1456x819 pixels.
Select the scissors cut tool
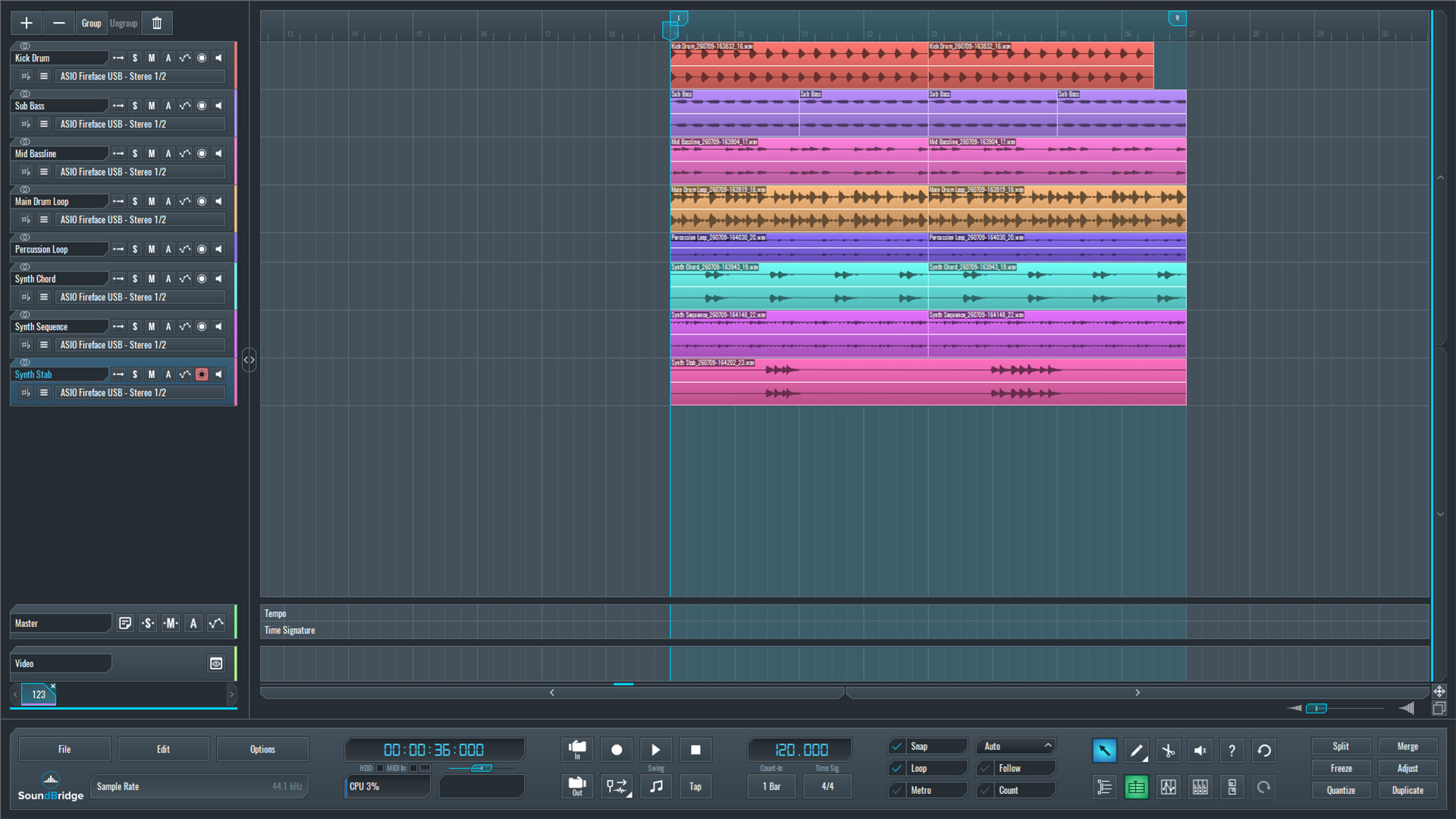pyautogui.click(x=1168, y=751)
